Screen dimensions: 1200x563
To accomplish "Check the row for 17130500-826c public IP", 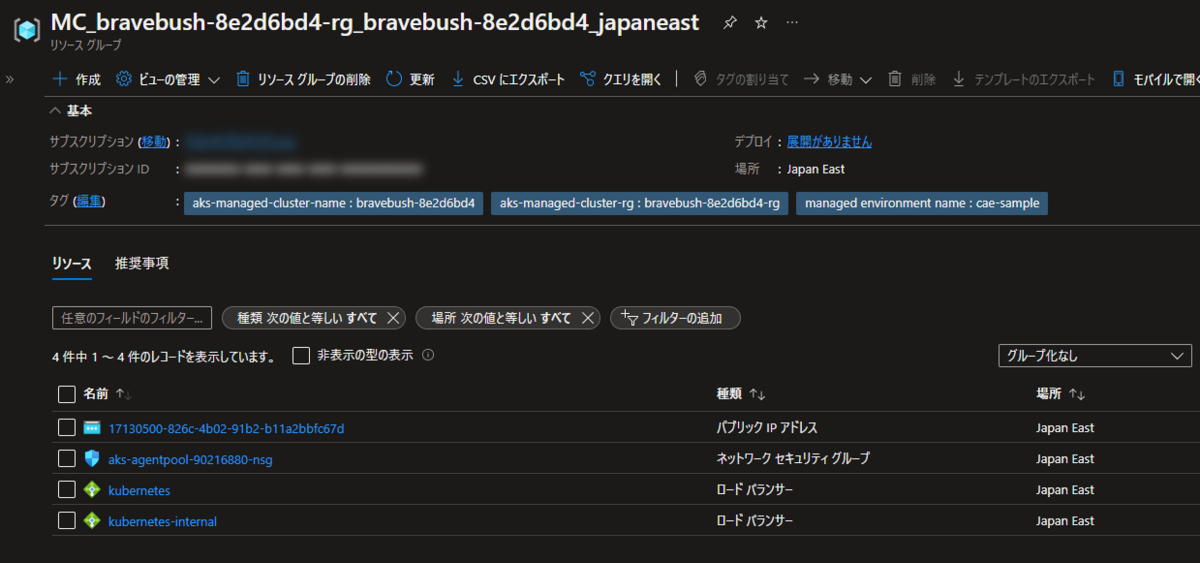I will [x=67, y=428].
